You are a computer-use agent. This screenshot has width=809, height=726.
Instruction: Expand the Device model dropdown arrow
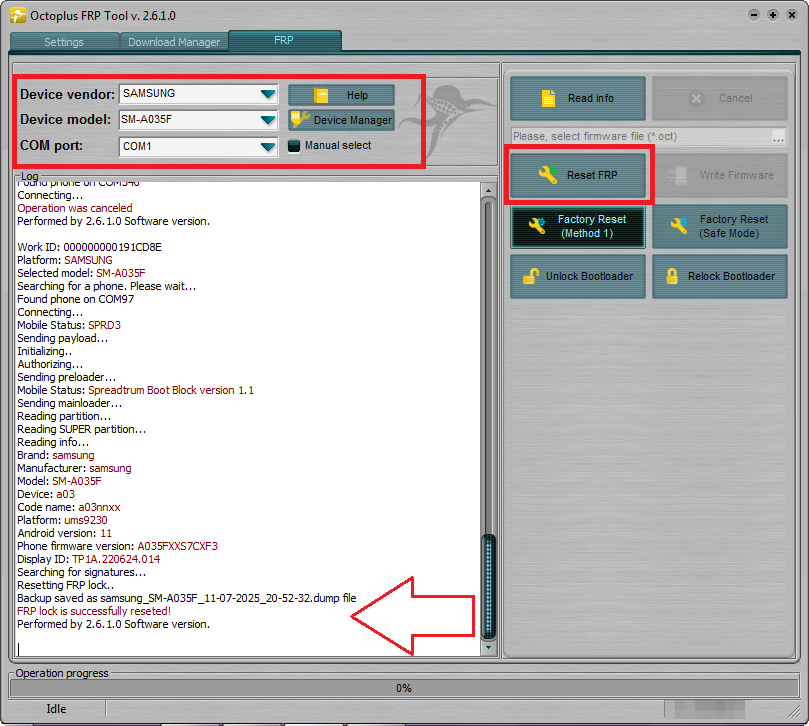(x=267, y=120)
